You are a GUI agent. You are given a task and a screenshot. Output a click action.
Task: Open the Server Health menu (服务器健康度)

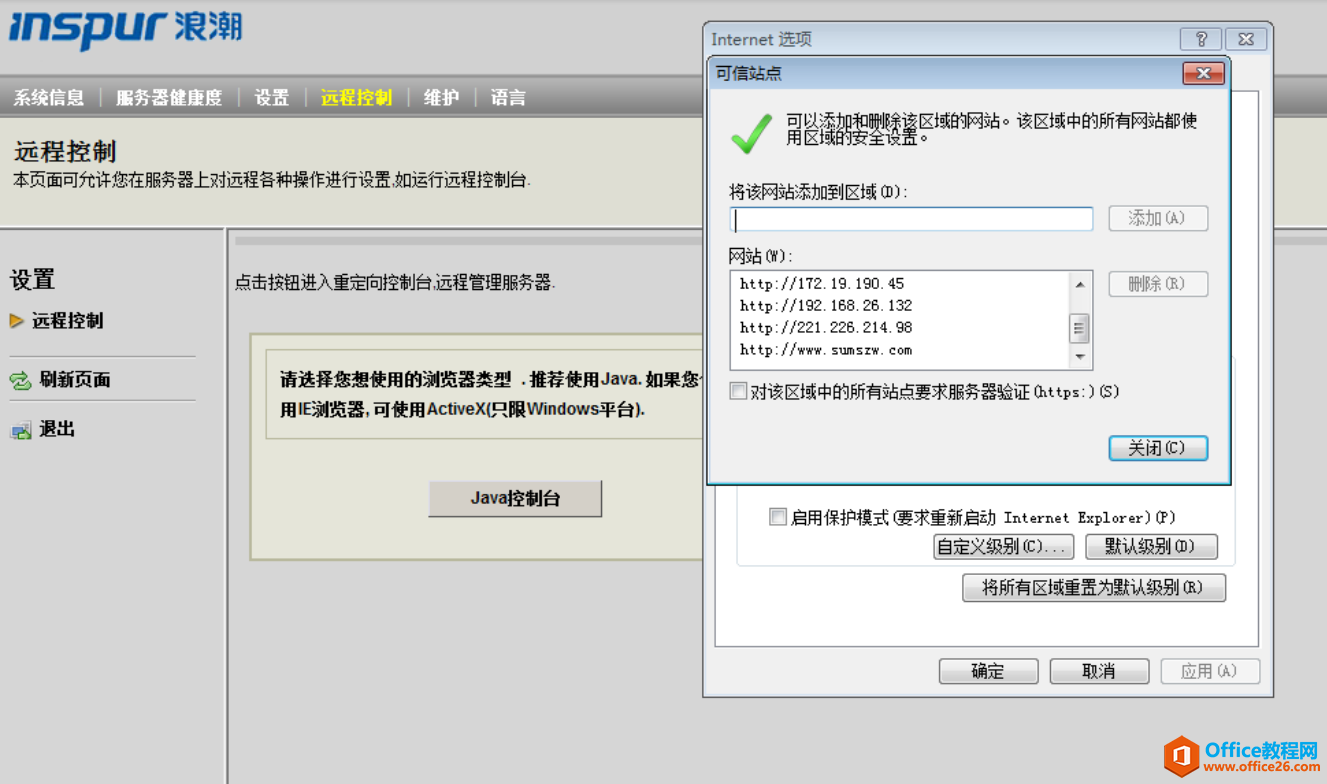coord(169,98)
